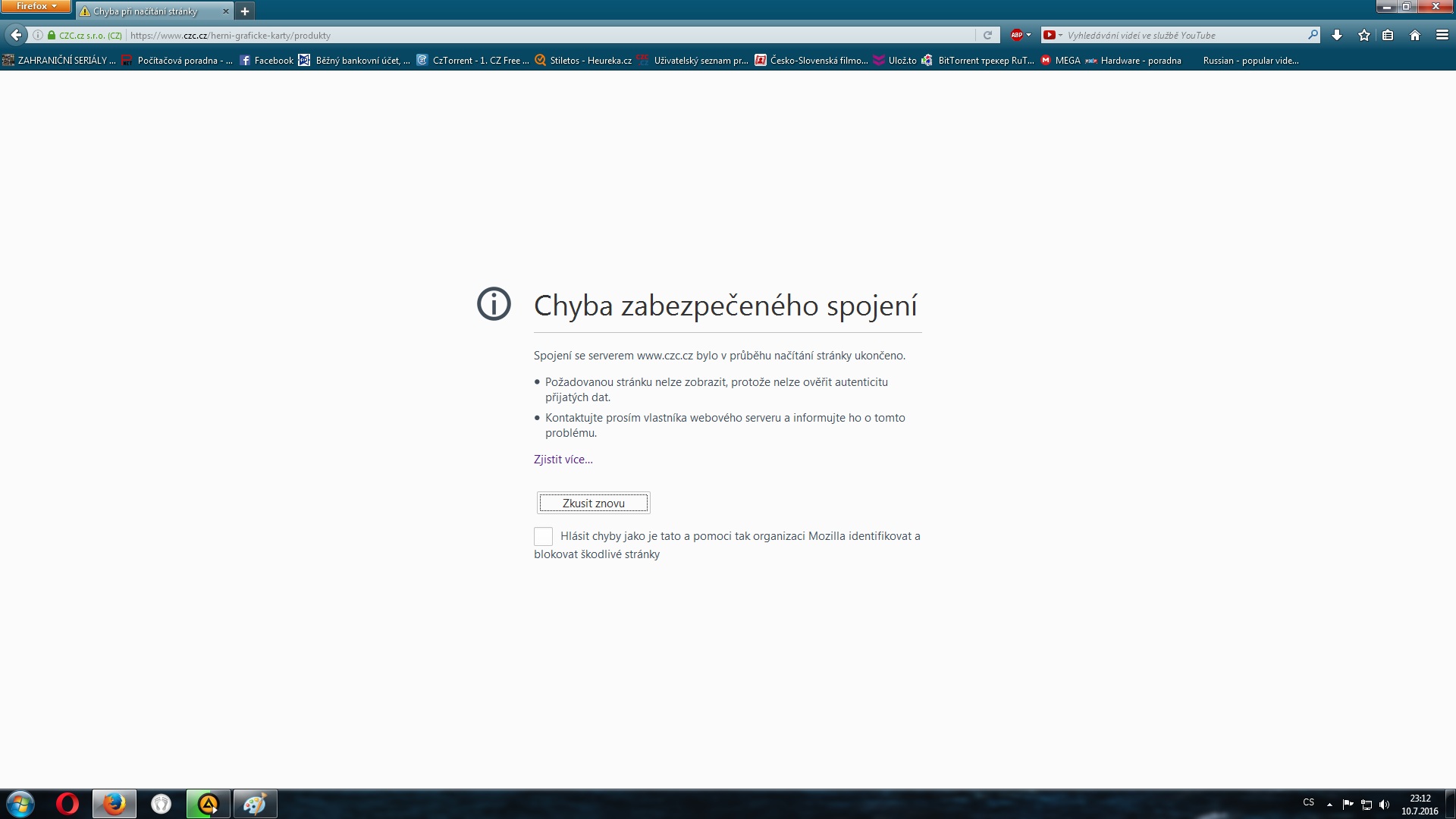This screenshot has width=1456, height=819.
Task: Bookmark this page with the star icon
Action: 1364,35
